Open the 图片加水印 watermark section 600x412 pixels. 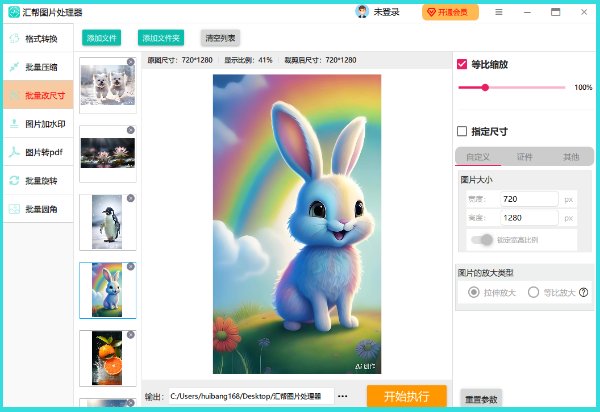(x=38, y=124)
